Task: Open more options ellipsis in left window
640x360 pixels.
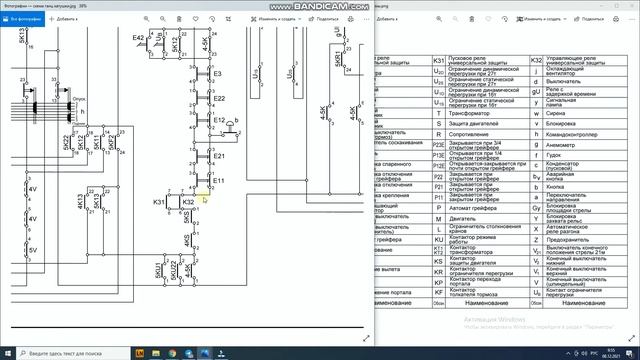Action: (x=367, y=19)
